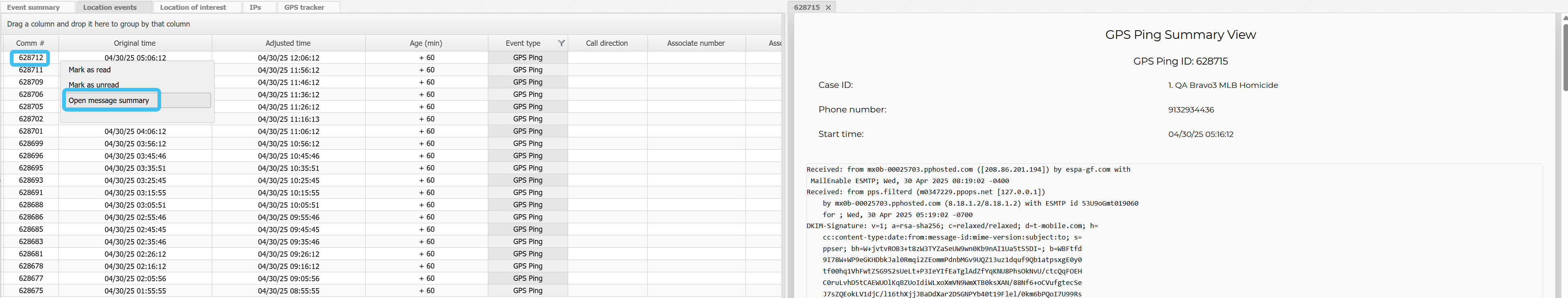Click the Adjusted time column header
The image size is (1568, 298).
(288, 43)
